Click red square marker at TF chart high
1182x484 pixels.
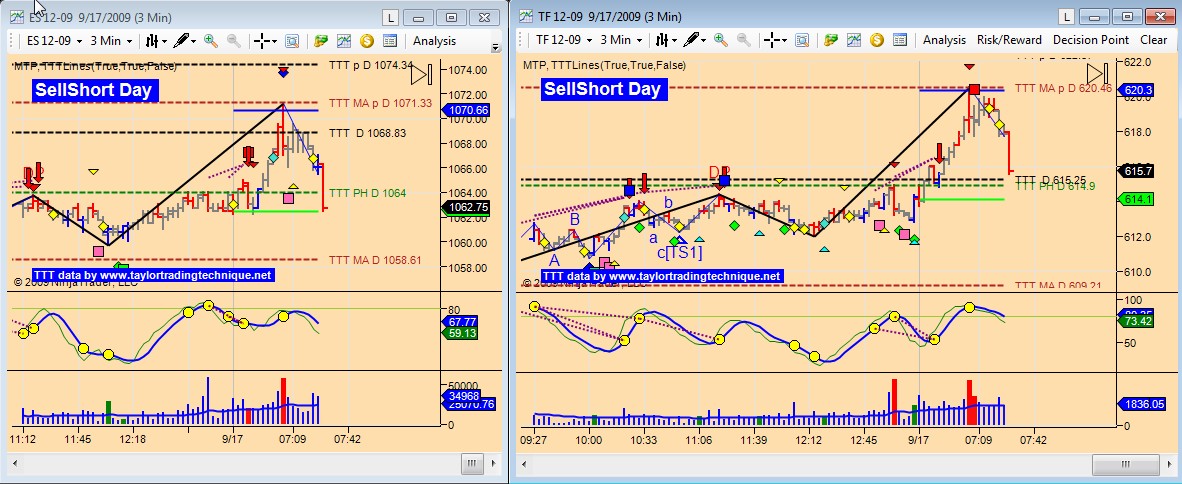tap(974, 90)
